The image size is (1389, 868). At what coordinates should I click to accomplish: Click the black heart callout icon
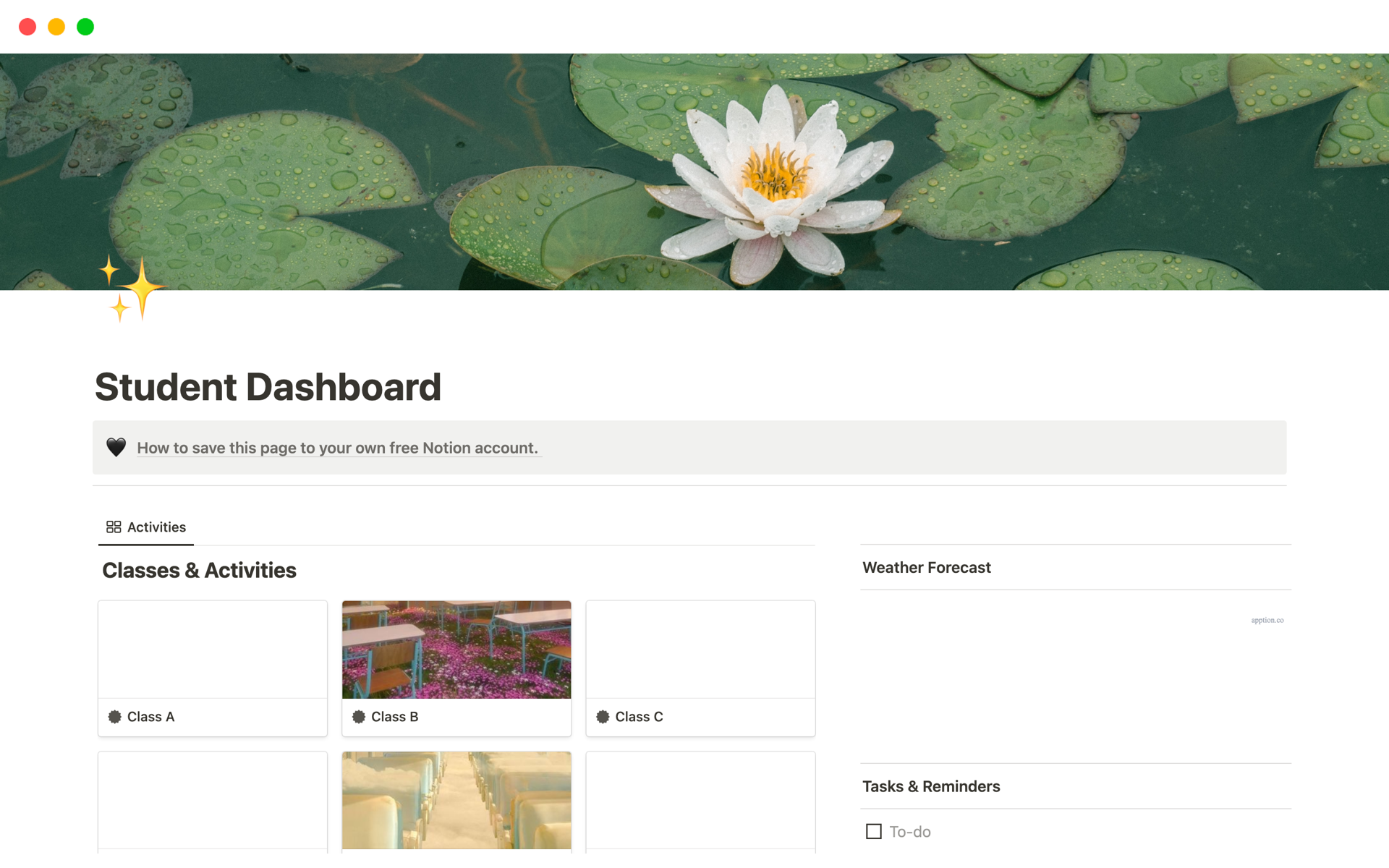coord(116,448)
